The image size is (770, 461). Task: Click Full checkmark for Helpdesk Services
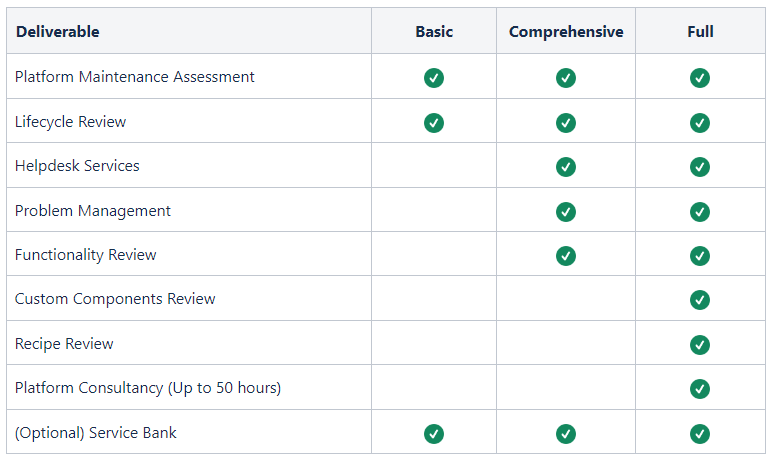[699, 167]
